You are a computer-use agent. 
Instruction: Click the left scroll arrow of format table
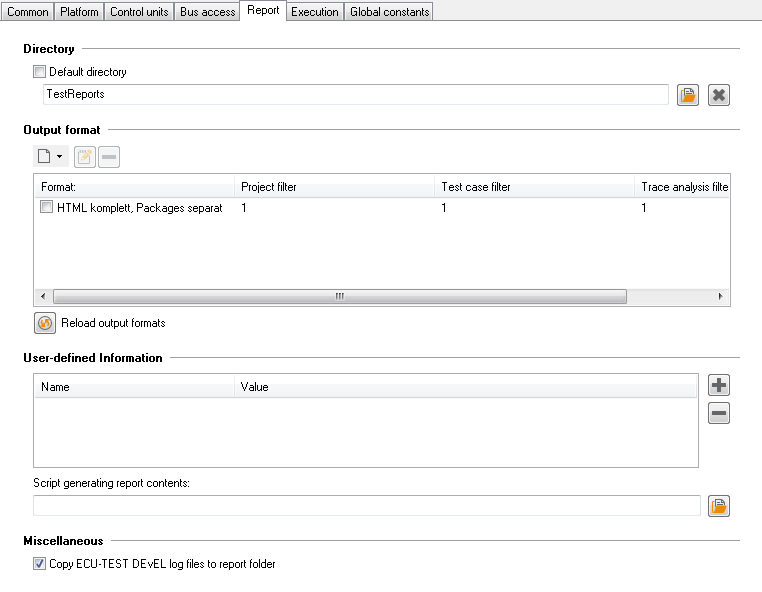[x=43, y=296]
